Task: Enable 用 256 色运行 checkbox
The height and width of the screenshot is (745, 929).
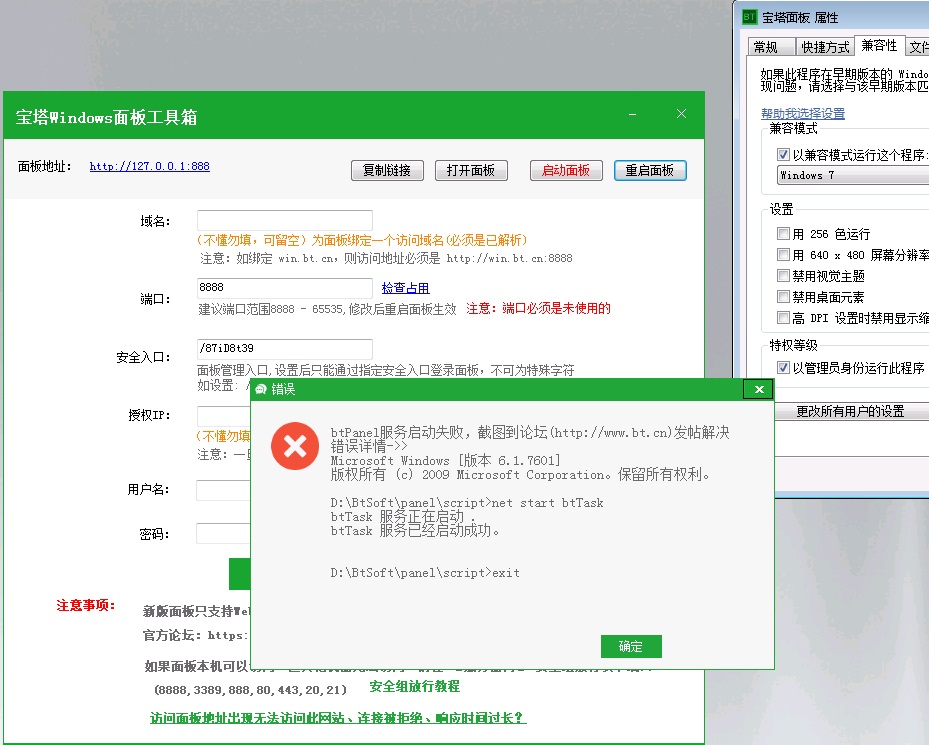Action: click(x=783, y=233)
